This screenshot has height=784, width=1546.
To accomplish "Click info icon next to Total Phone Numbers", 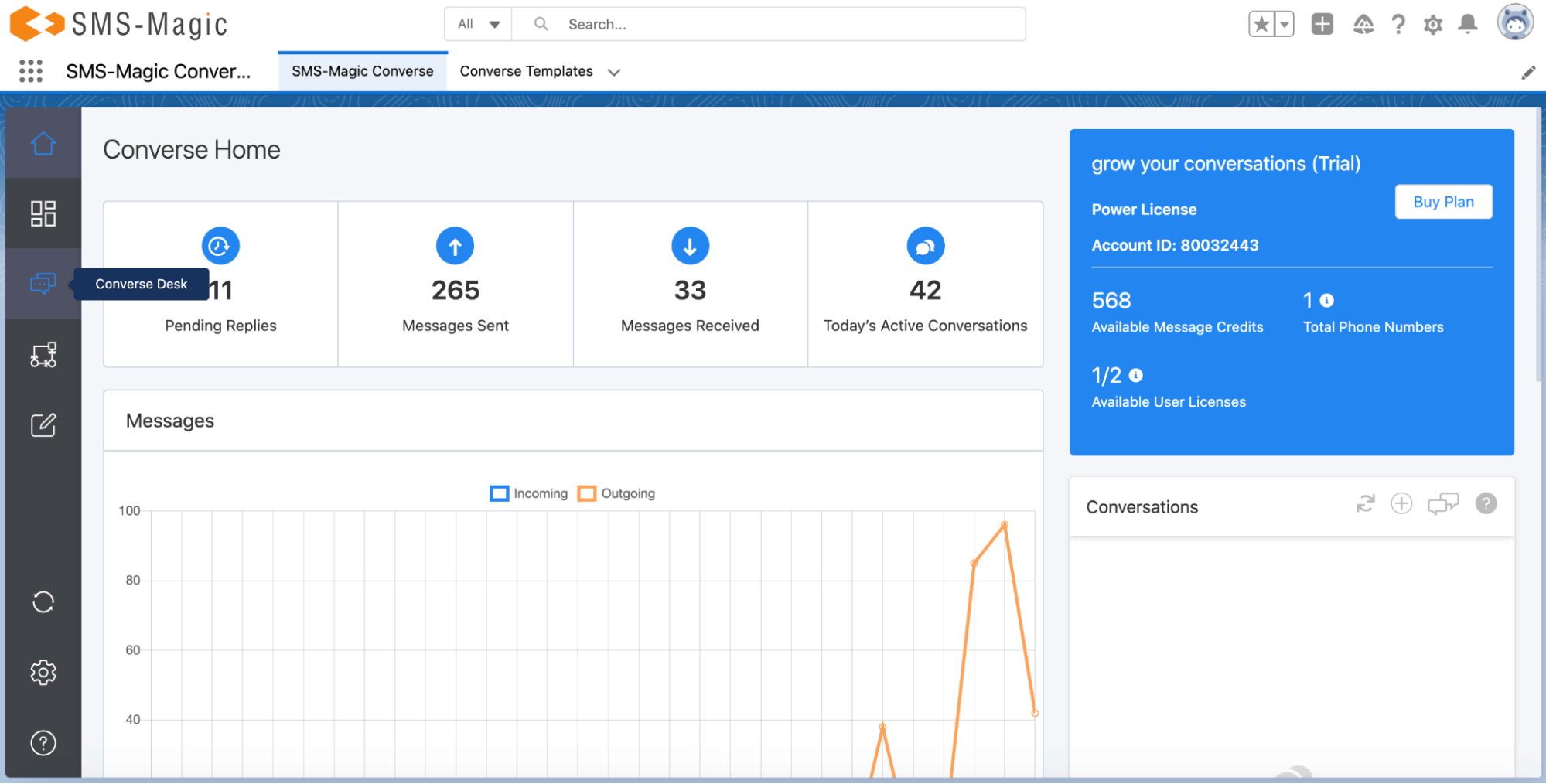I will point(1327,300).
